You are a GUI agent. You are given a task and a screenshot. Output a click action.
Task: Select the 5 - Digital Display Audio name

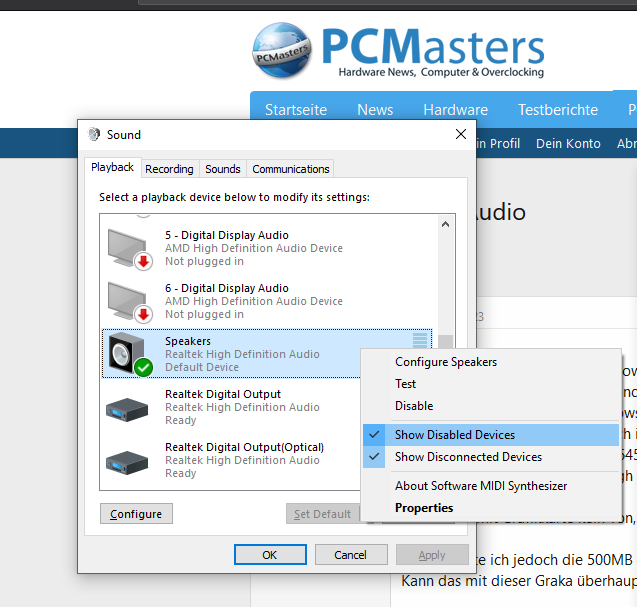coord(227,235)
